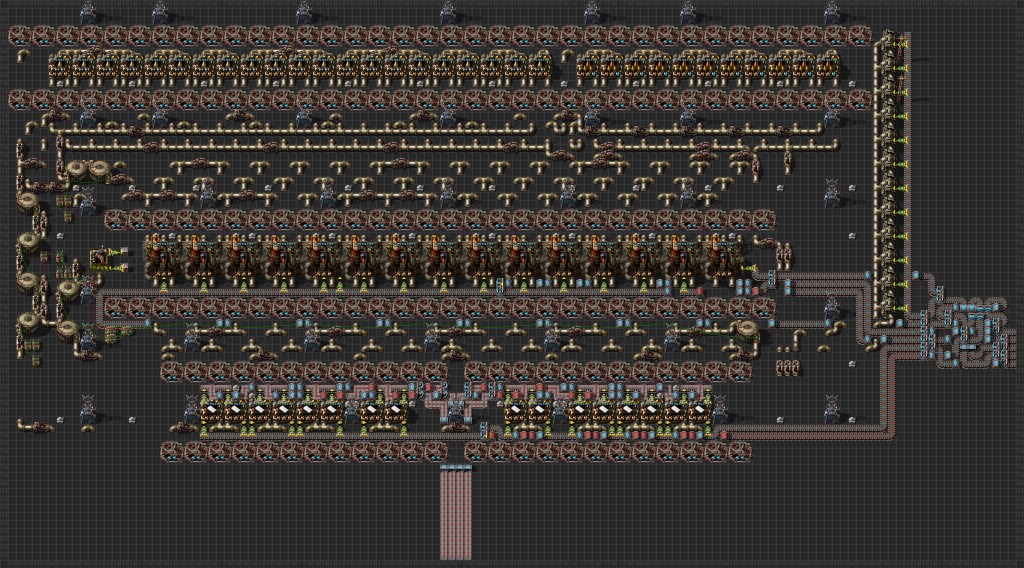Screen dimensions: 1024x568
Task: Select the lone assembling machine with two inserters
Action: tap(101, 259)
